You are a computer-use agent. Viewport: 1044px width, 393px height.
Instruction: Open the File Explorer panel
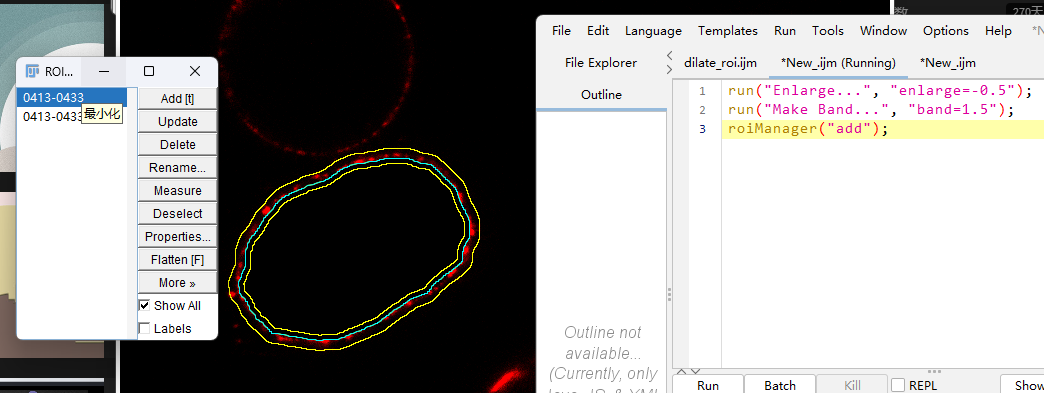tap(601, 63)
